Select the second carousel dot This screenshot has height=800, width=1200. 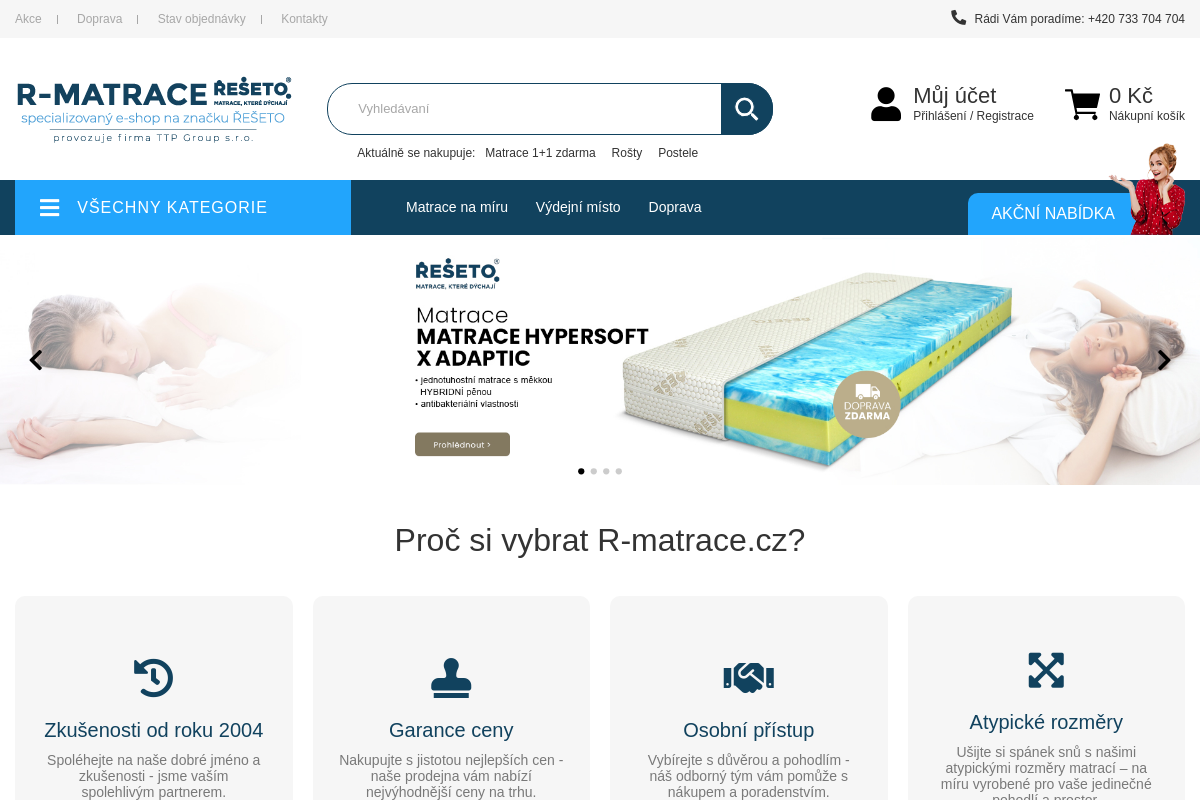click(593, 471)
